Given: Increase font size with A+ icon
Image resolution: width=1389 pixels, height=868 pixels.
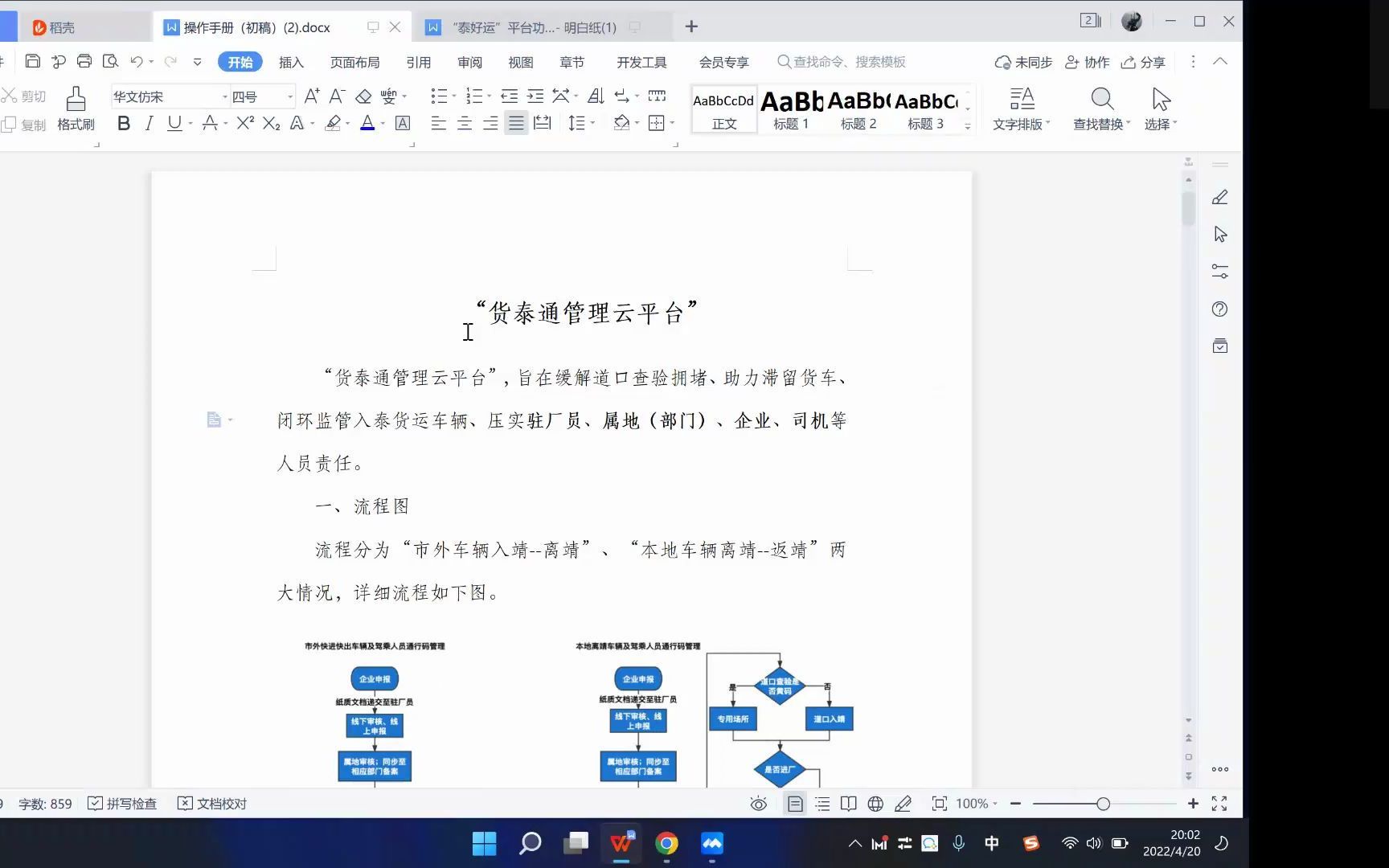Looking at the screenshot, I should click(x=312, y=96).
